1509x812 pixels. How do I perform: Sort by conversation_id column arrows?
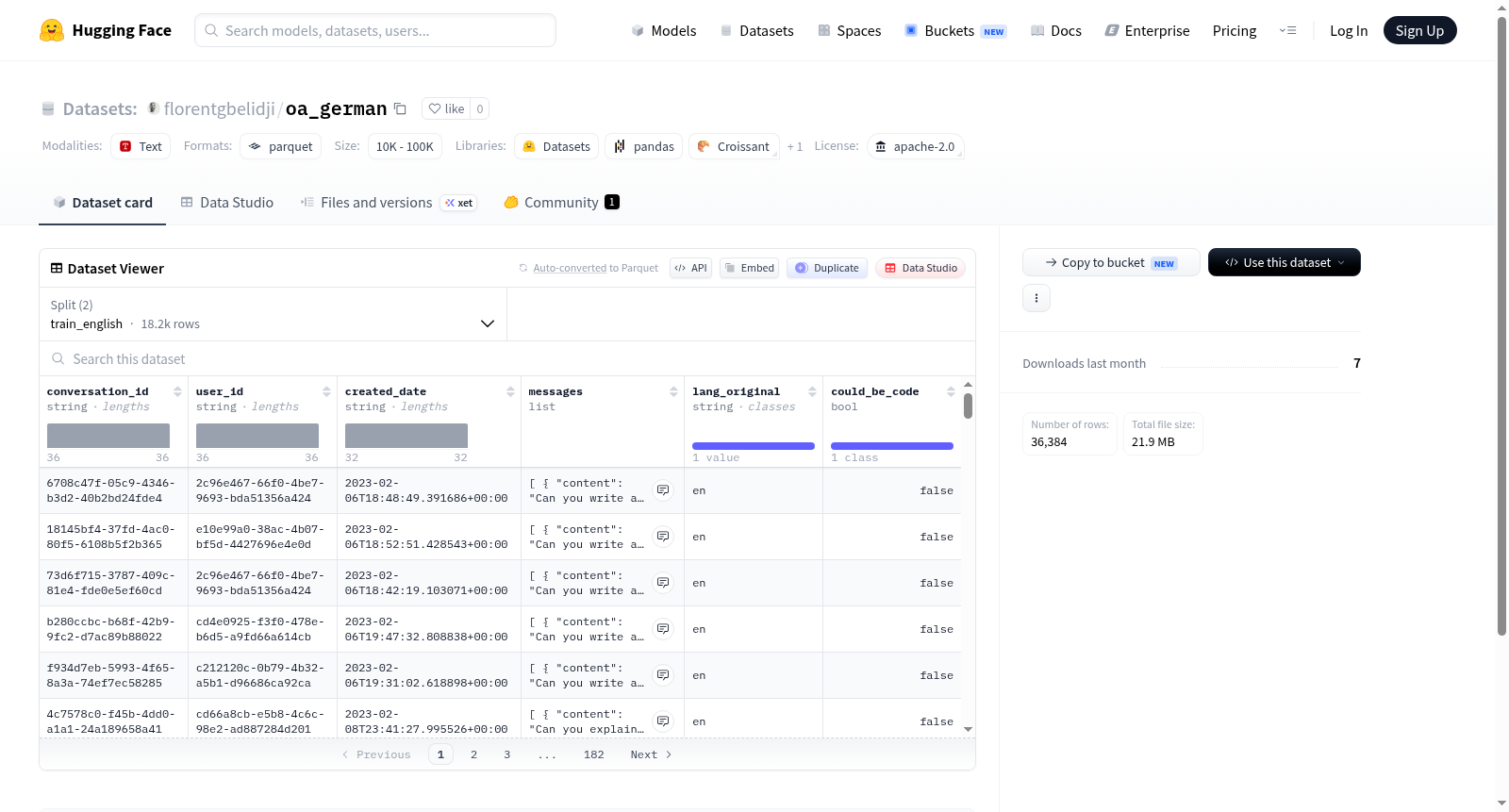click(x=177, y=391)
